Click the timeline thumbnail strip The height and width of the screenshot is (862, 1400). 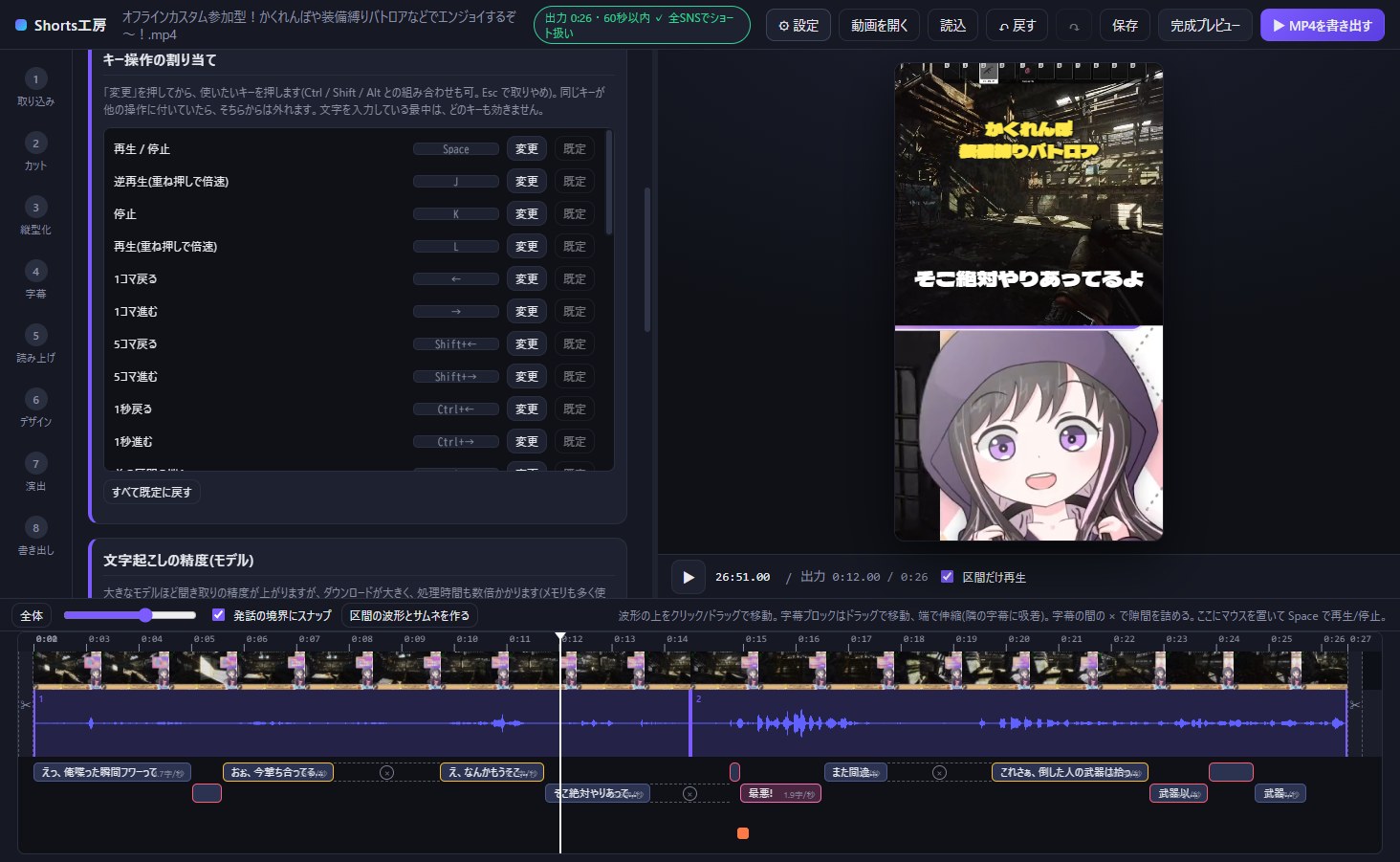[690, 670]
